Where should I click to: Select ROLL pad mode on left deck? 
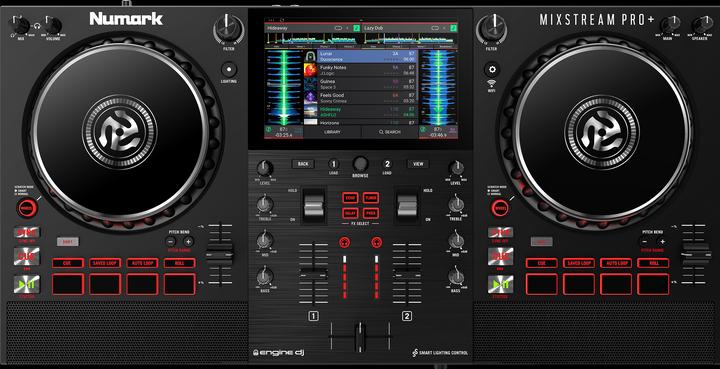(179, 263)
